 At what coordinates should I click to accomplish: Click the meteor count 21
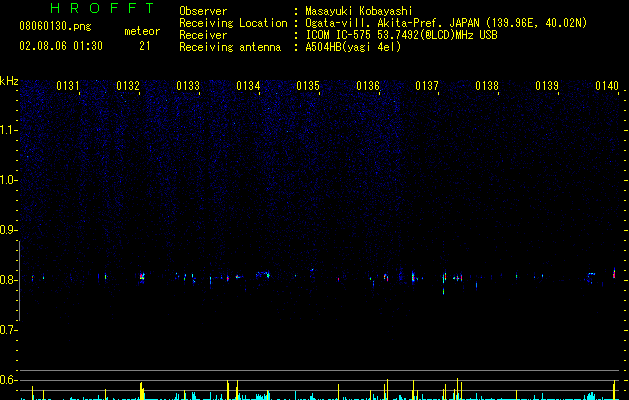(x=145, y=46)
